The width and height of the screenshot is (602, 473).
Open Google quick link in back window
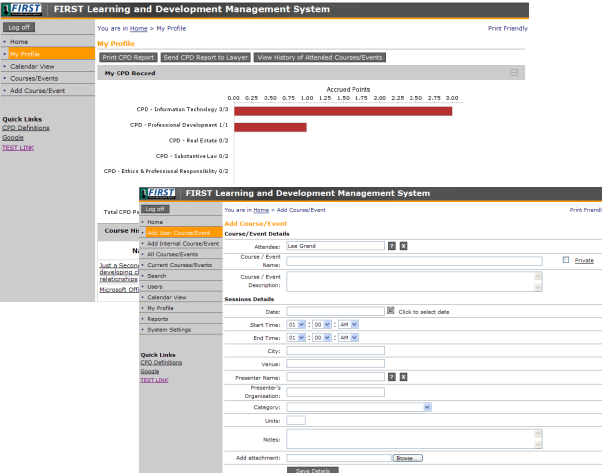pos(13,137)
